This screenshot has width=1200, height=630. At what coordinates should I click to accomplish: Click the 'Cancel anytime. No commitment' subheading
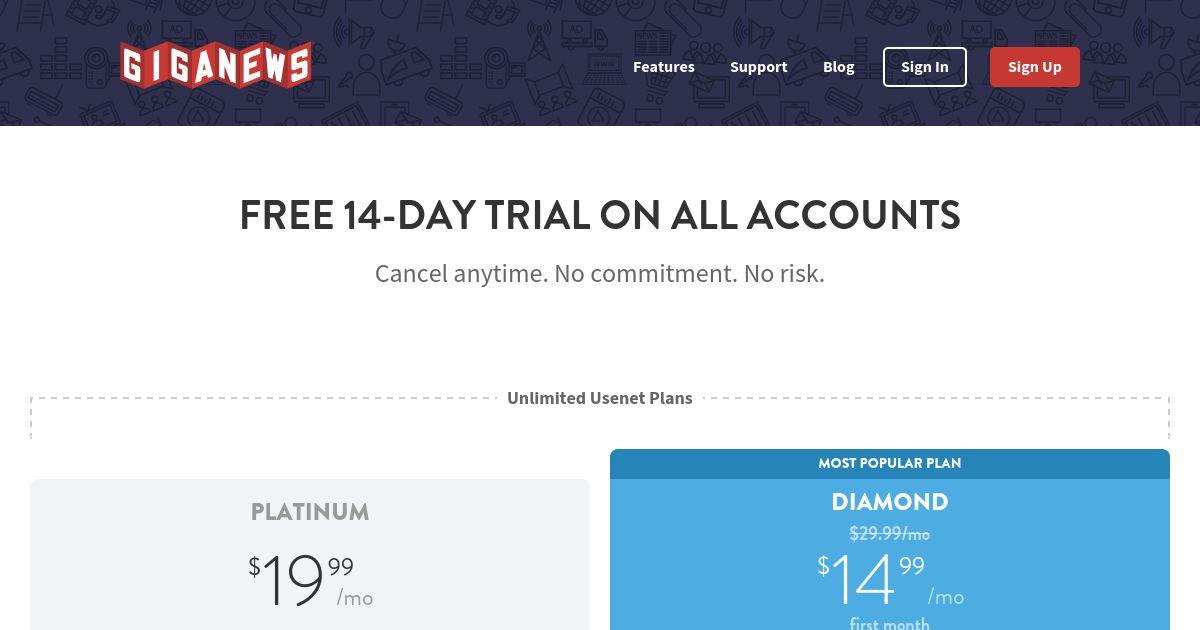[x=600, y=273]
